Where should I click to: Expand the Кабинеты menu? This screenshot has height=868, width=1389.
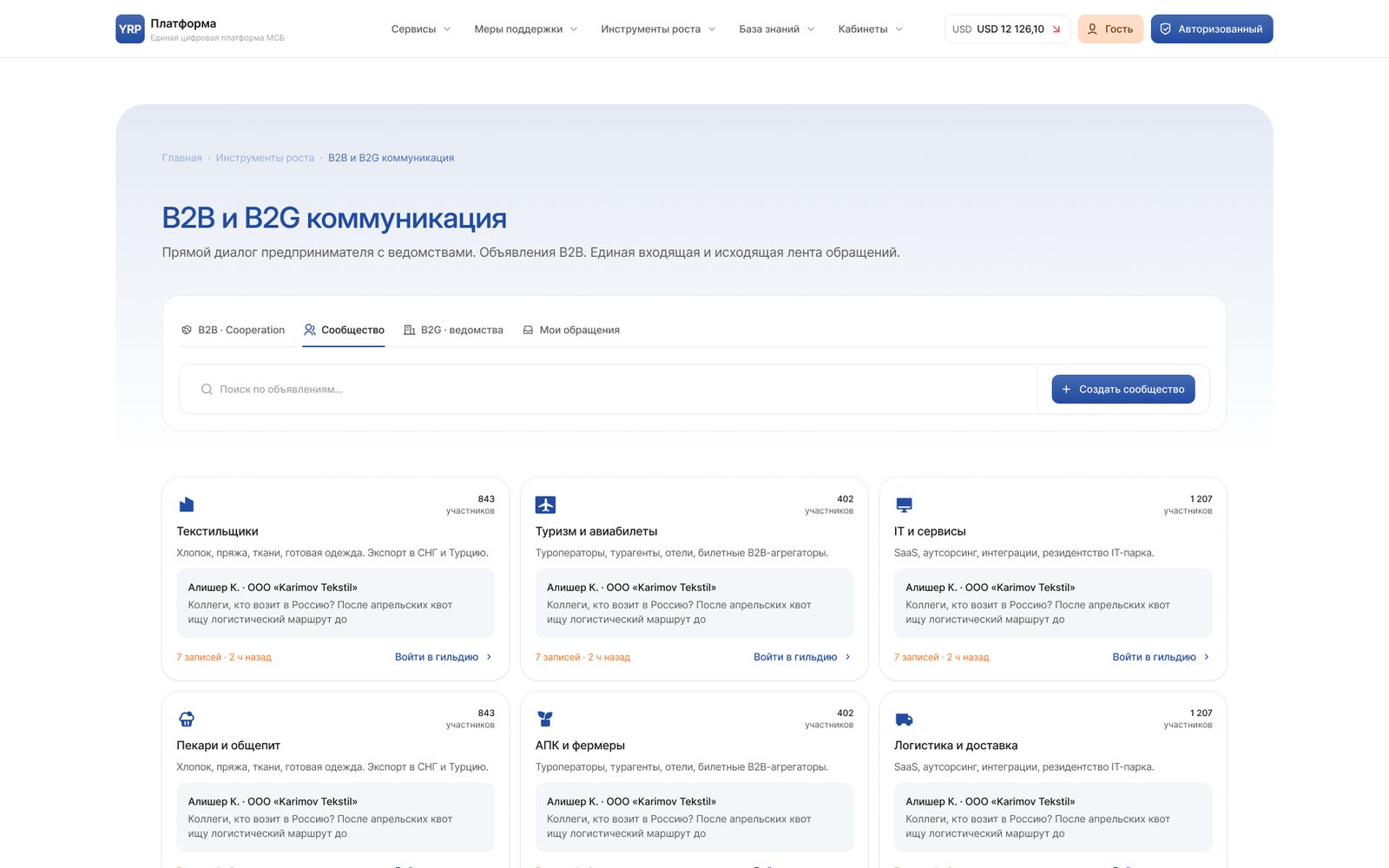tap(871, 29)
